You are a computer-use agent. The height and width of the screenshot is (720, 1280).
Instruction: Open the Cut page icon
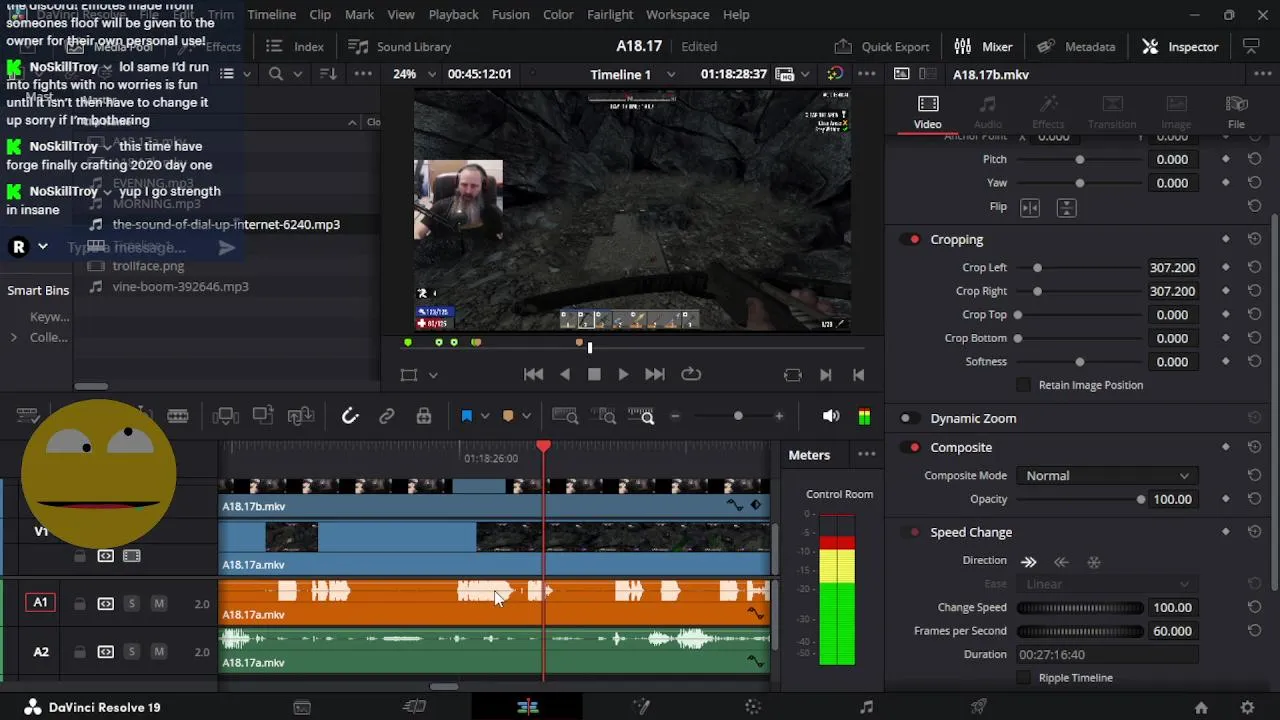tap(414, 707)
